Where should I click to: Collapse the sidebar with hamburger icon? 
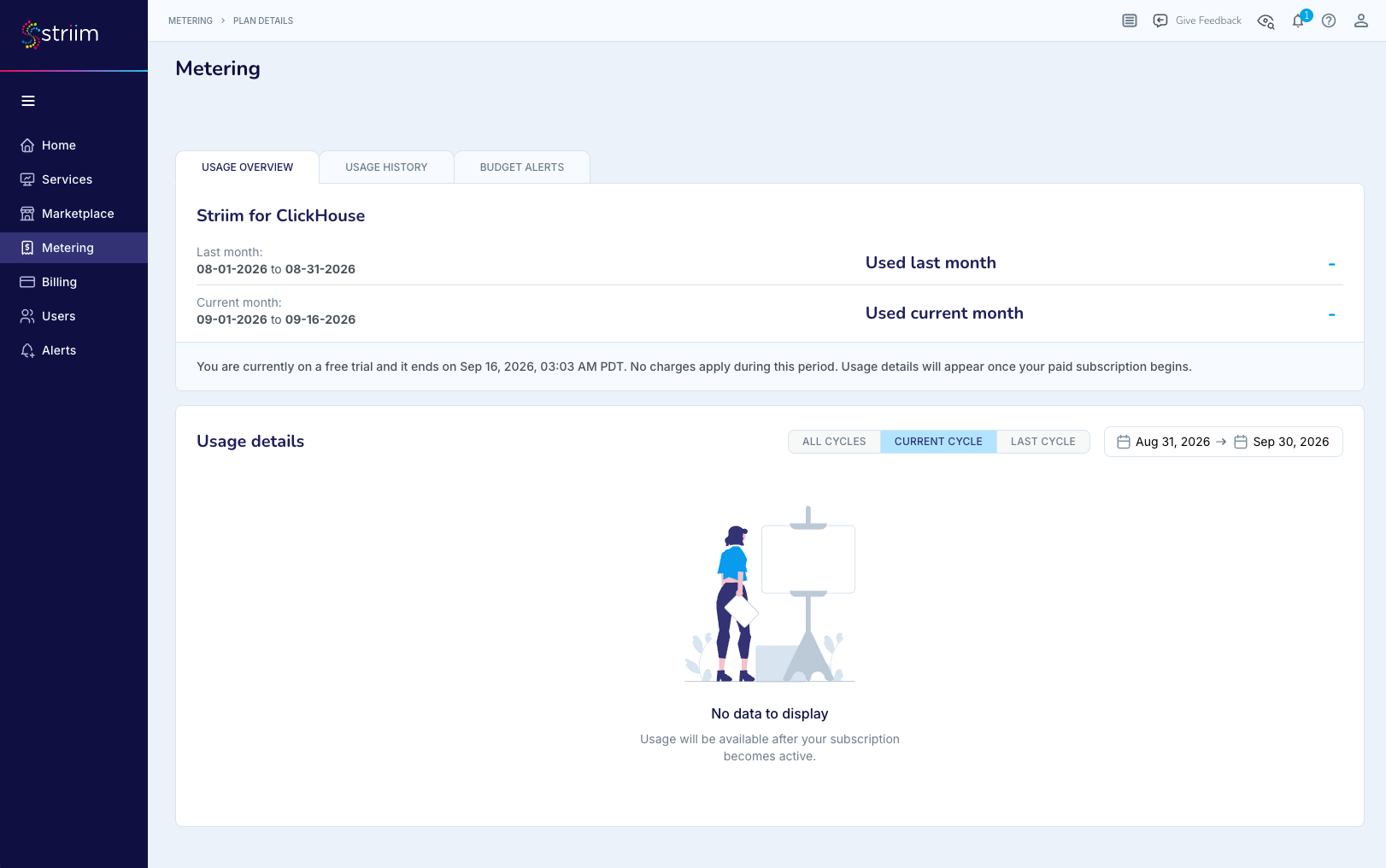(x=28, y=101)
